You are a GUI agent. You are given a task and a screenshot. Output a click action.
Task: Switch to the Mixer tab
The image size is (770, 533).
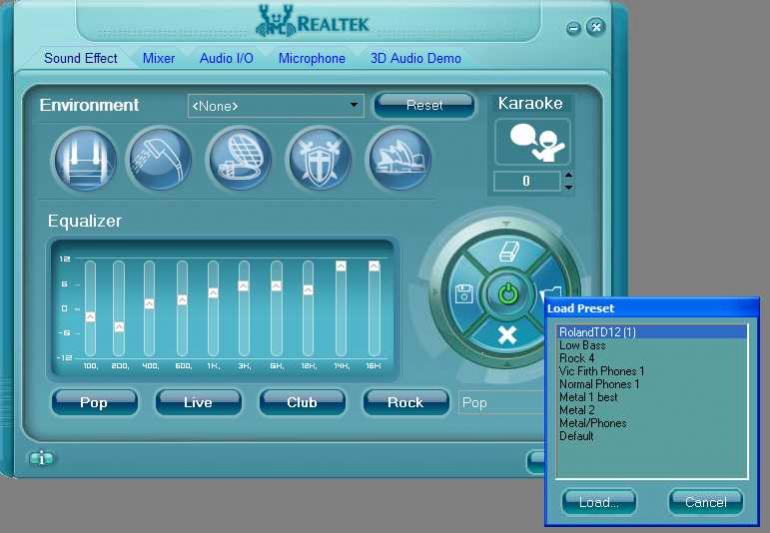(x=159, y=58)
